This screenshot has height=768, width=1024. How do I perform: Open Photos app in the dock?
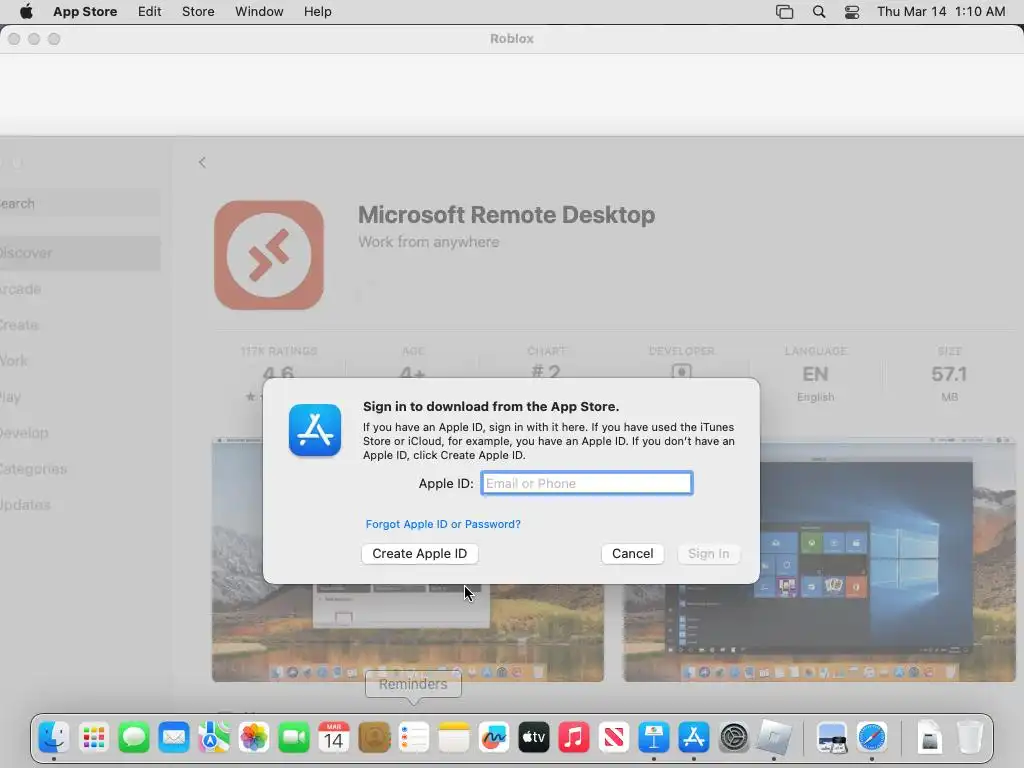(253, 737)
